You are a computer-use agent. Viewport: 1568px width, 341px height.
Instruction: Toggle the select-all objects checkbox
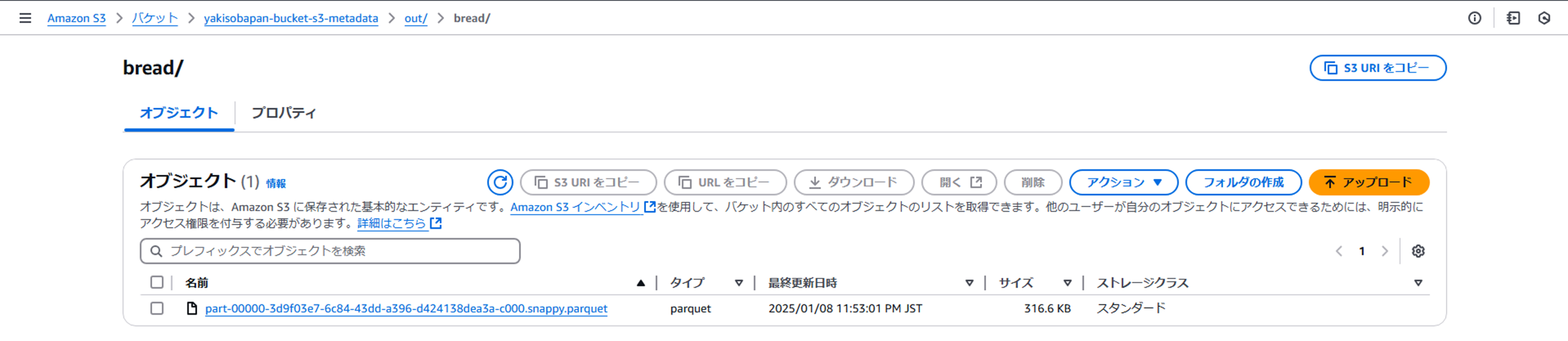(x=157, y=282)
